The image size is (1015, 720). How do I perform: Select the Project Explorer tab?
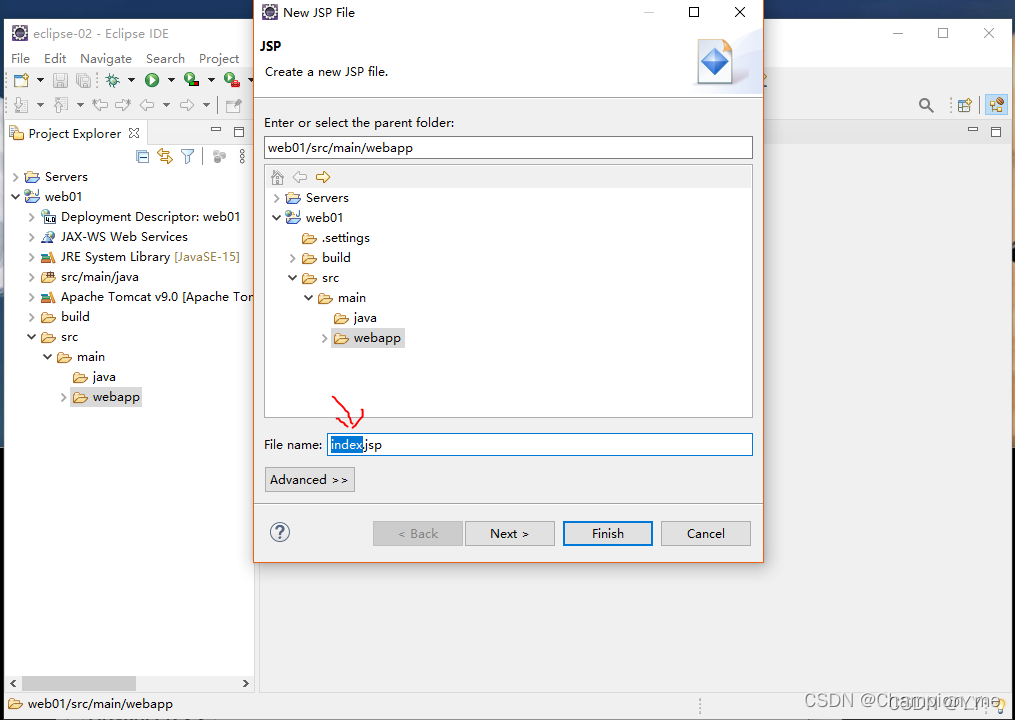(74, 133)
